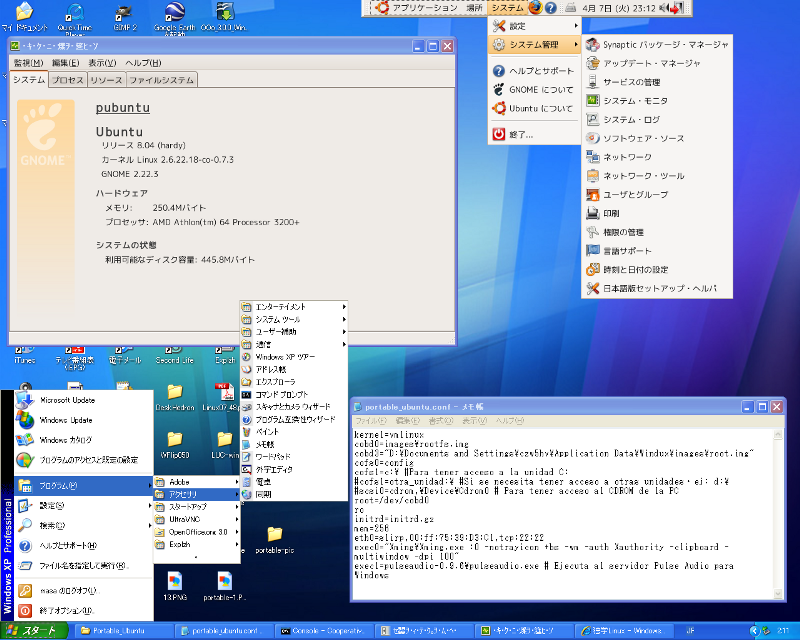This screenshot has width=800, height=640.
Task: Click the Start (スタート) button
Action: point(34,631)
